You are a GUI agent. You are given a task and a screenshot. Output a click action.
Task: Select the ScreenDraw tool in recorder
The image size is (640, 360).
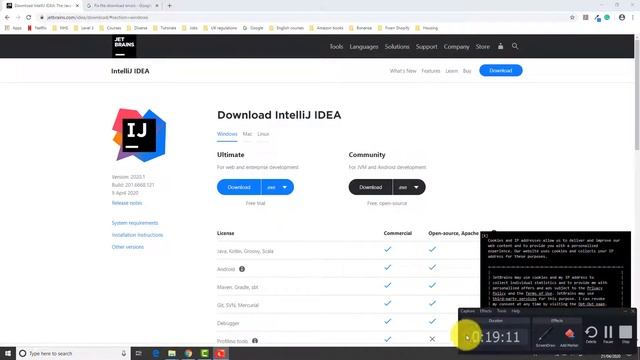click(545, 337)
